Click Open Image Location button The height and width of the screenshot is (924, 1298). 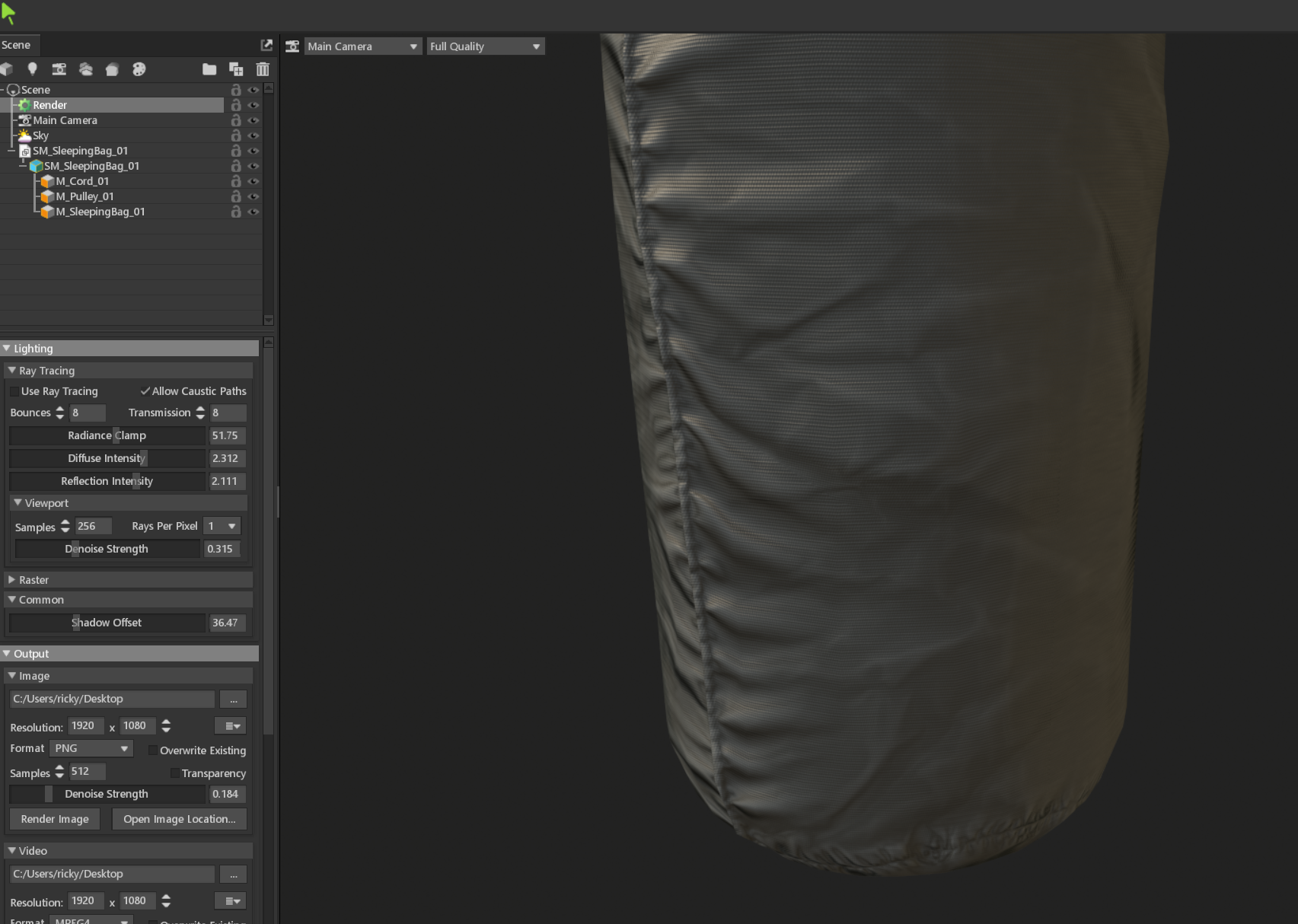pos(180,819)
